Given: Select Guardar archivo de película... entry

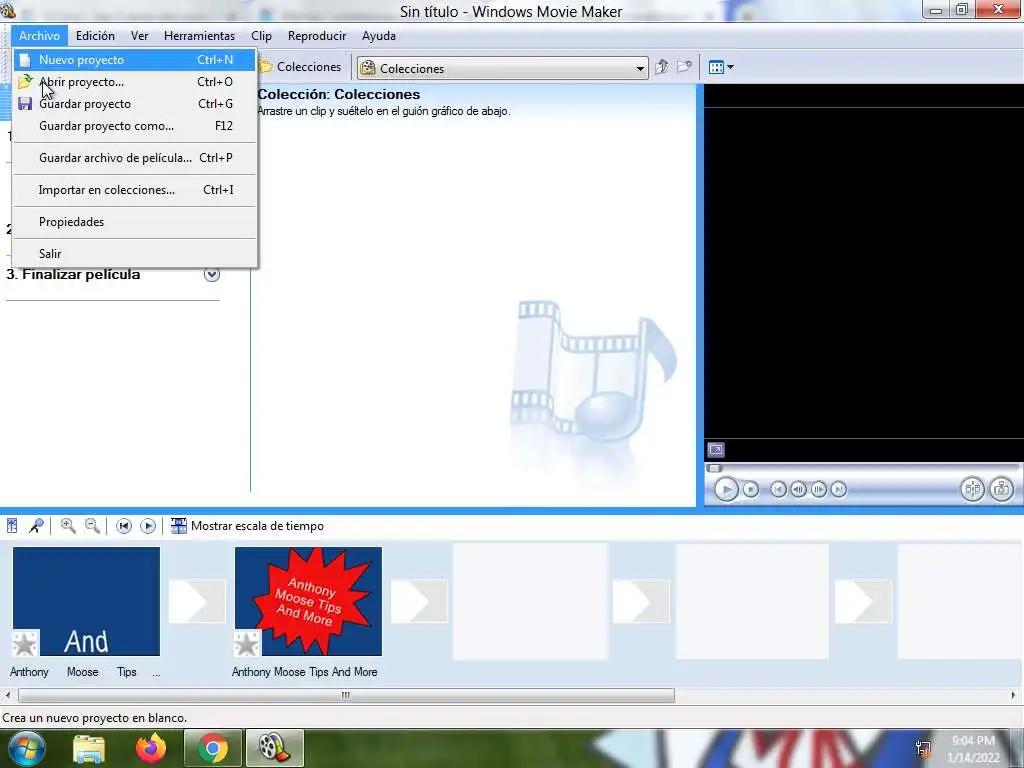Looking at the screenshot, I should 134,158.
